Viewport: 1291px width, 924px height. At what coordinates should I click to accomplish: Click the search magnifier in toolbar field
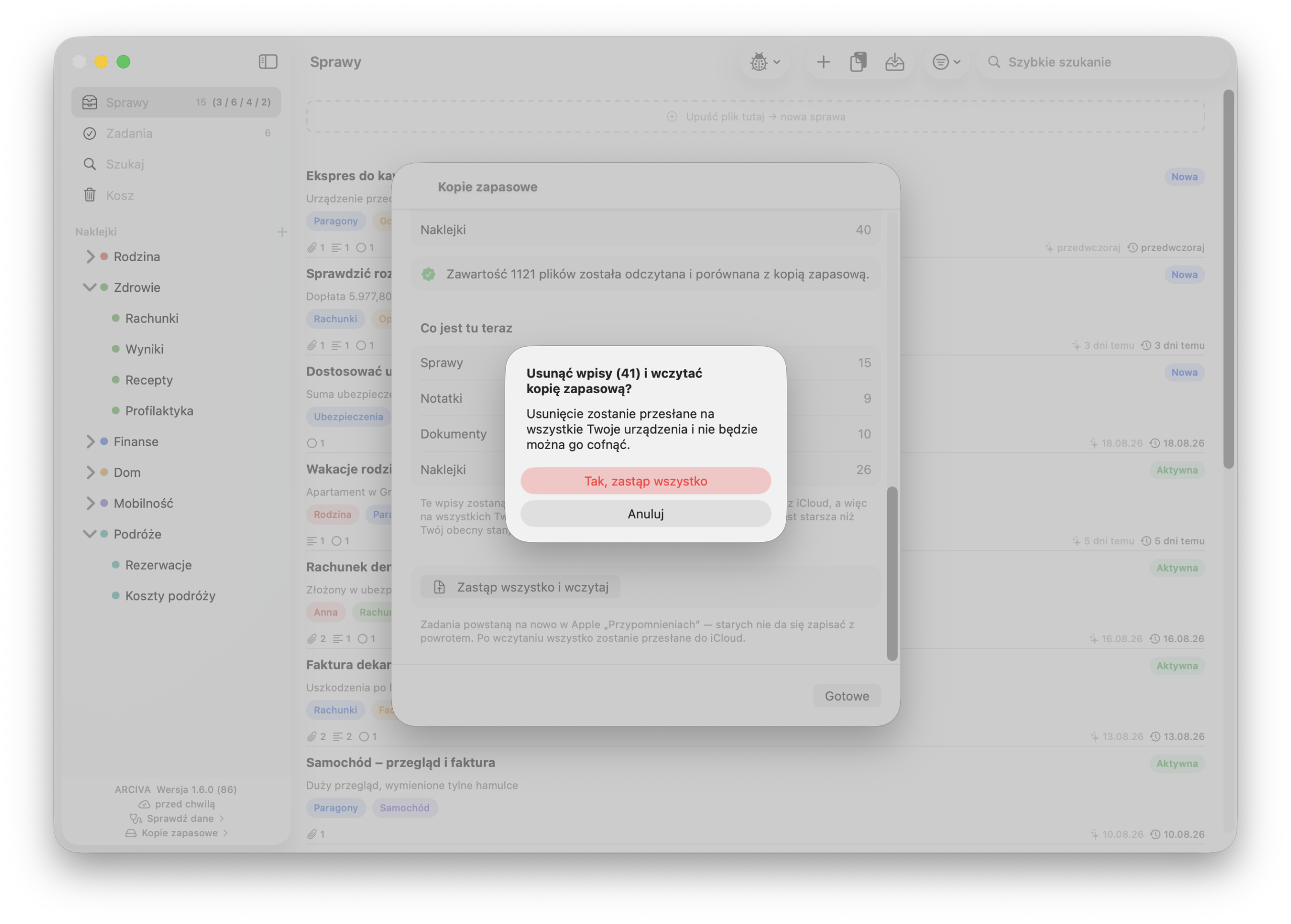[x=993, y=61]
